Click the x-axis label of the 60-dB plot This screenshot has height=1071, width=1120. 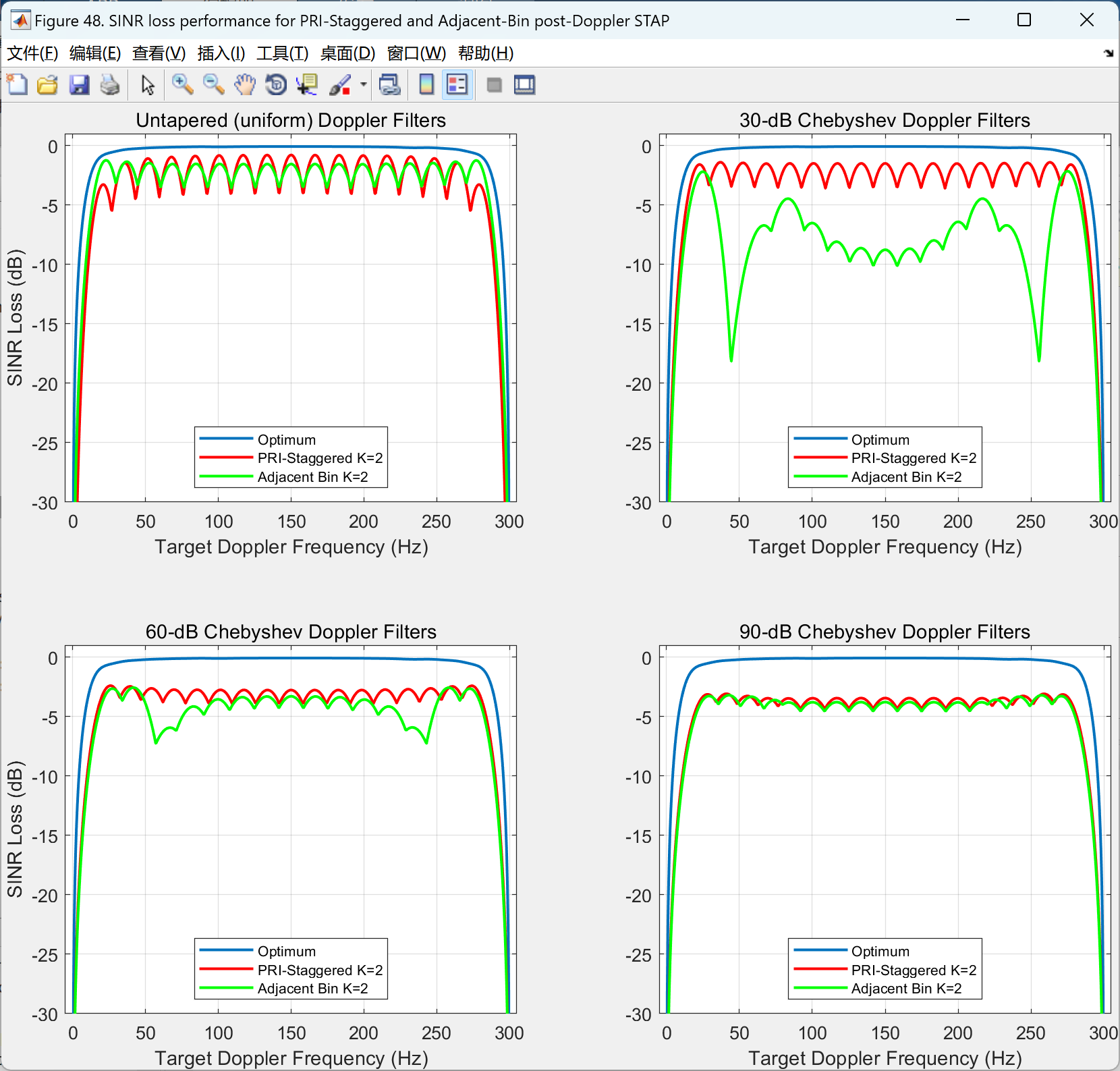[x=291, y=1058]
